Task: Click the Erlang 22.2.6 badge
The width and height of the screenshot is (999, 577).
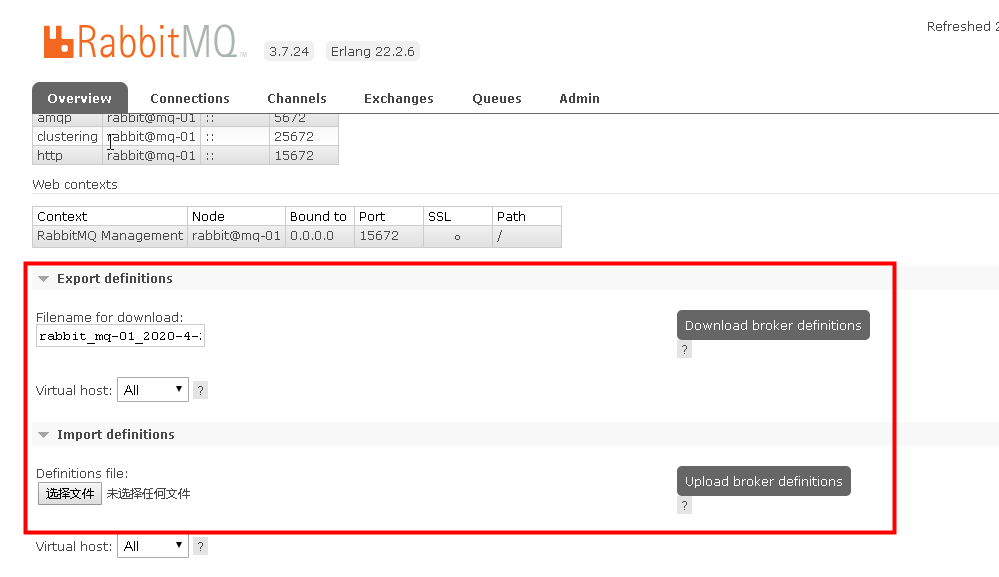Action: [373, 52]
